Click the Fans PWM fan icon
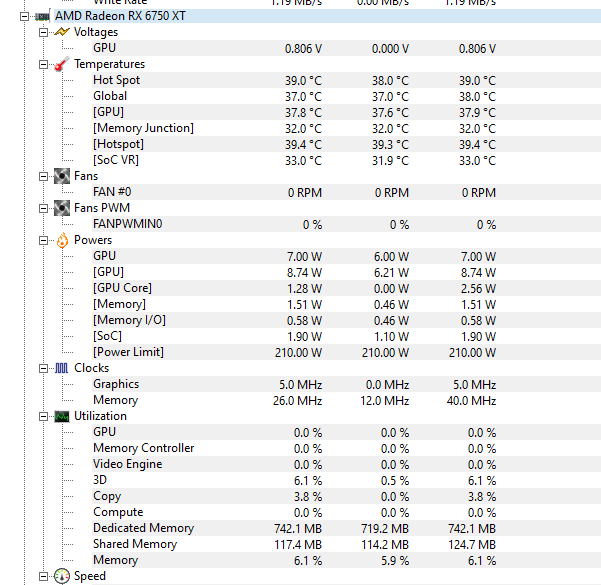This screenshot has height=585, width=601. pos(62,208)
